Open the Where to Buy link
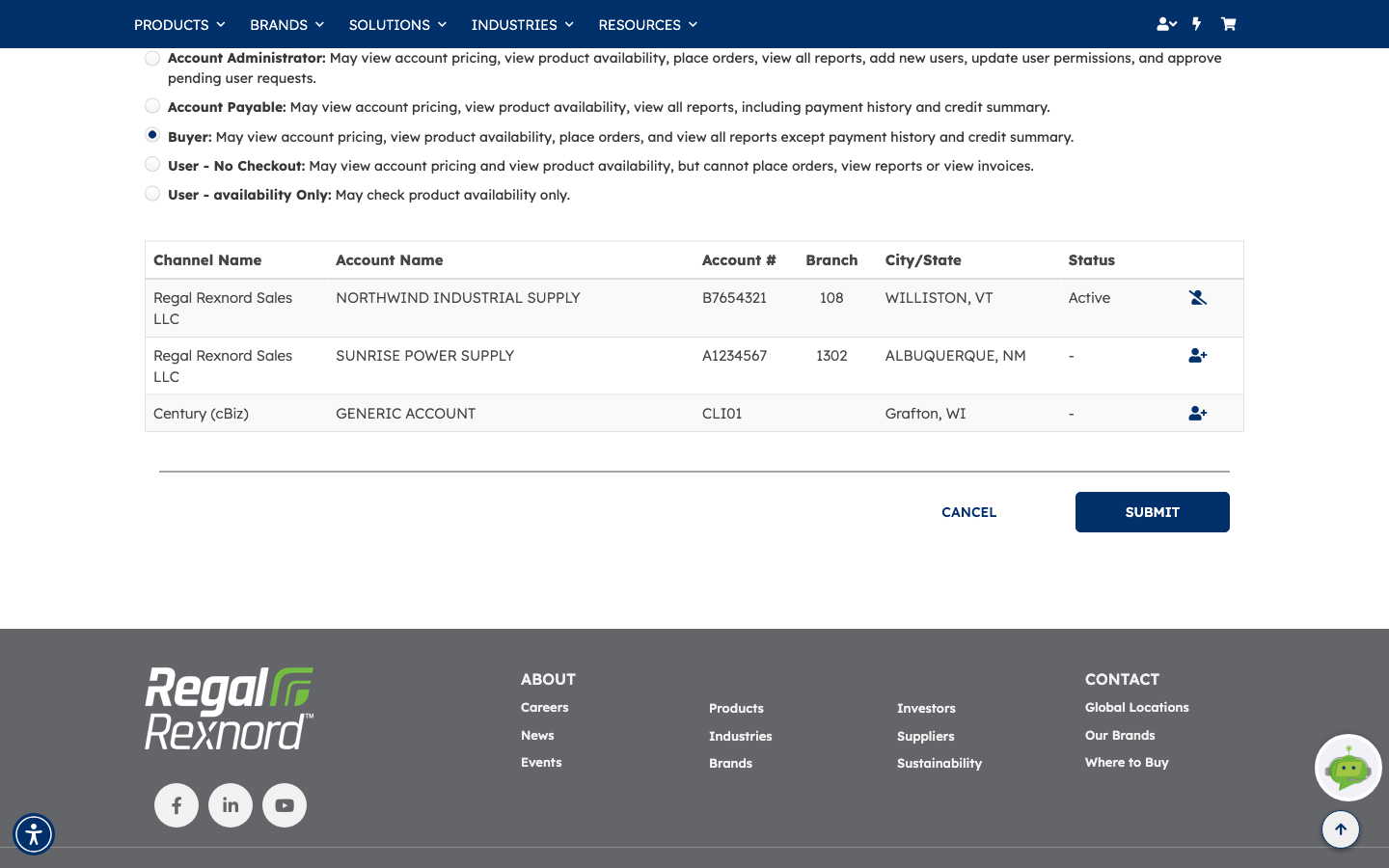This screenshot has width=1389, height=868. 1127,762
